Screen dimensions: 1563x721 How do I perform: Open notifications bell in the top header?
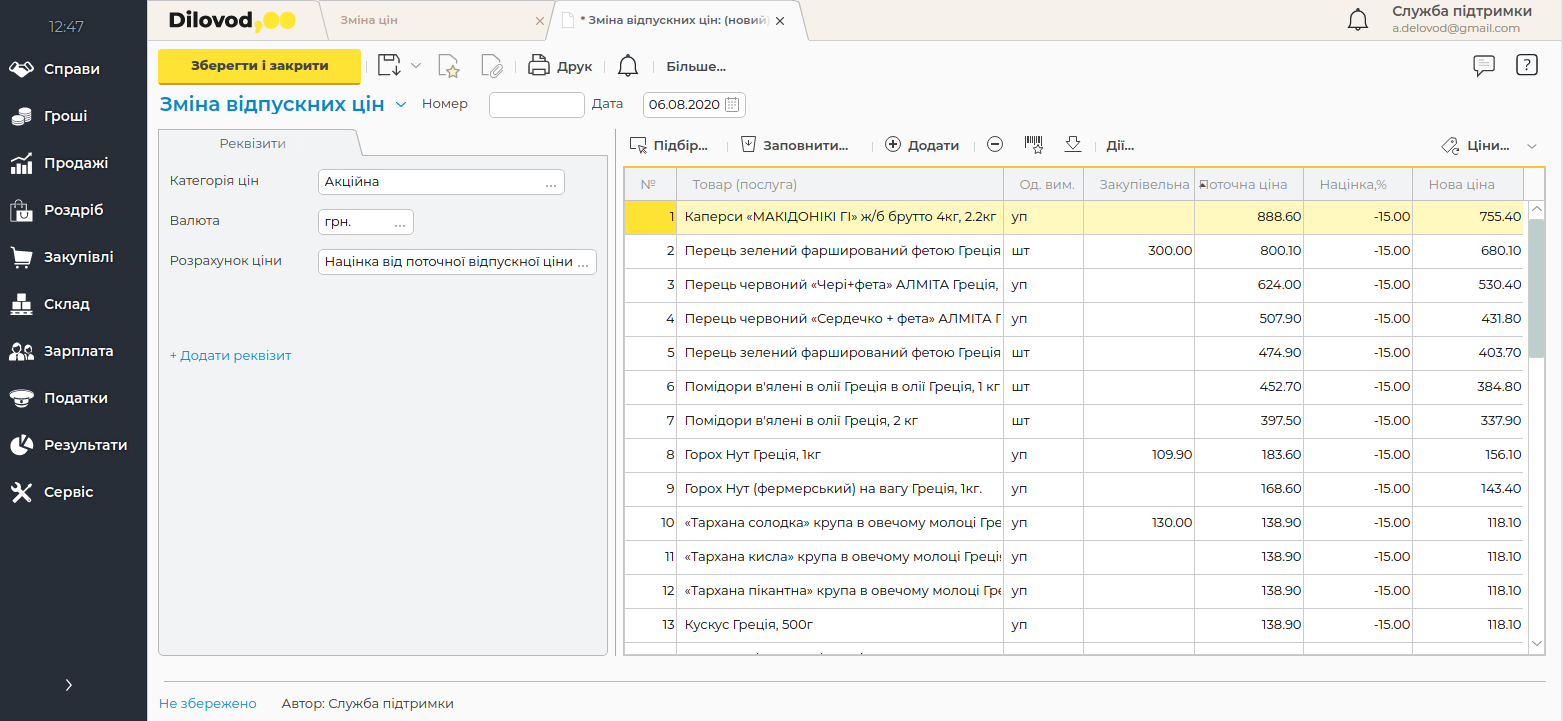point(1357,19)
